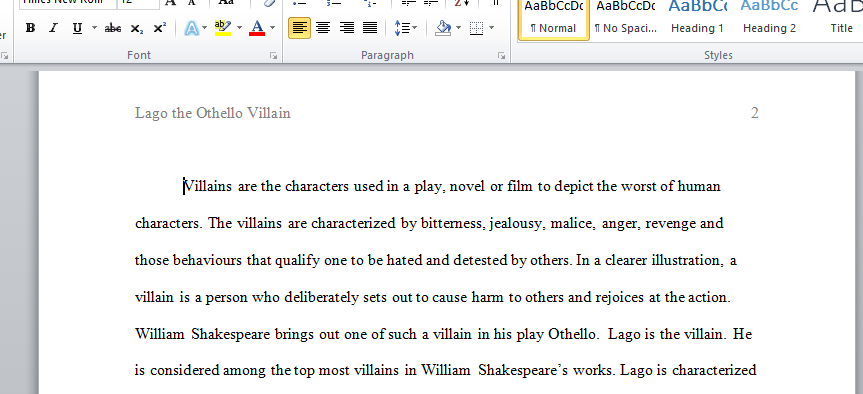This screenshot has height=394, width=863.
Task: Apply Strikethrough formatting
Action: [113, 28]
